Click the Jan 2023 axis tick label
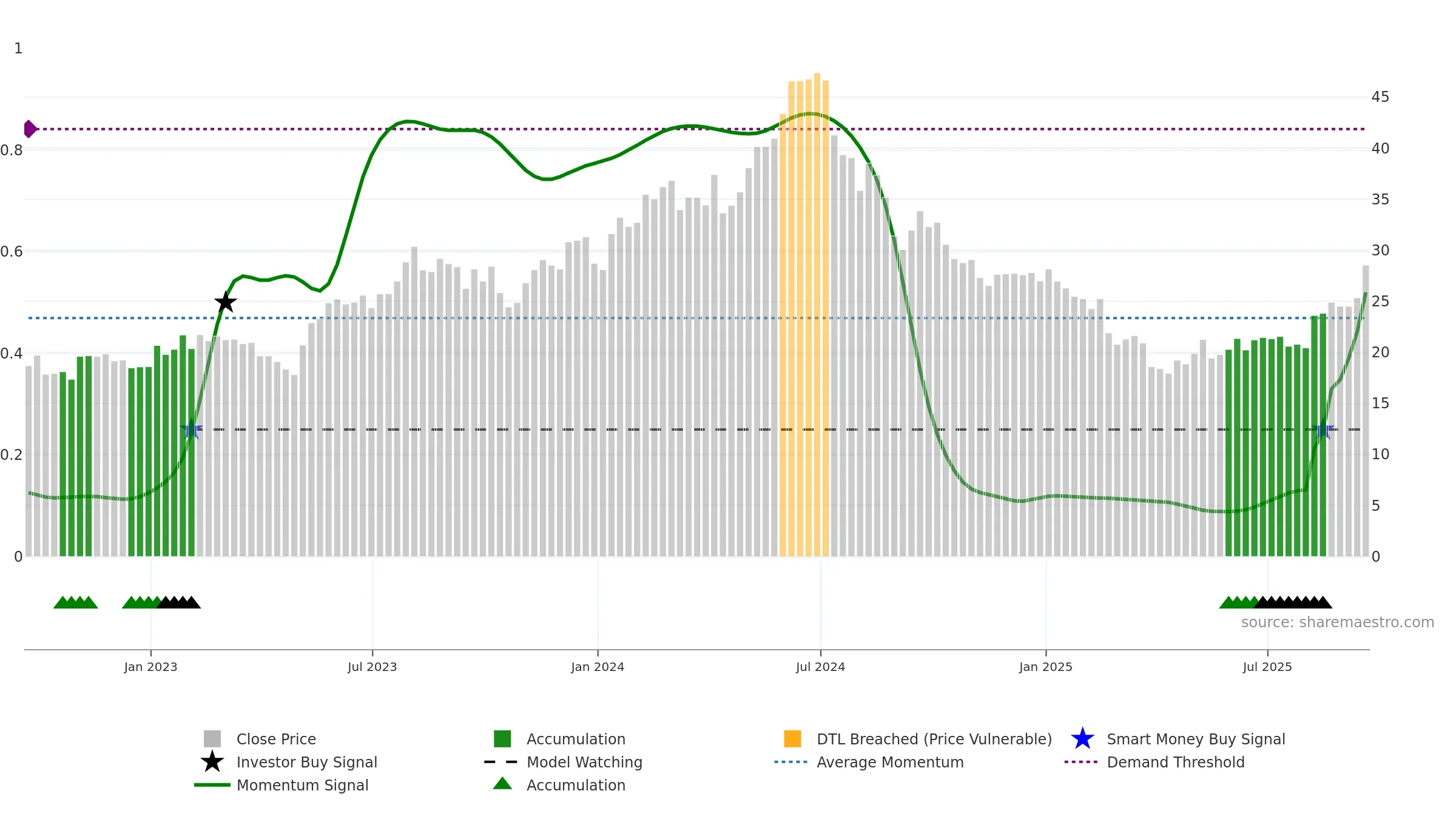The image size is (1456, 819). (150, 667)
